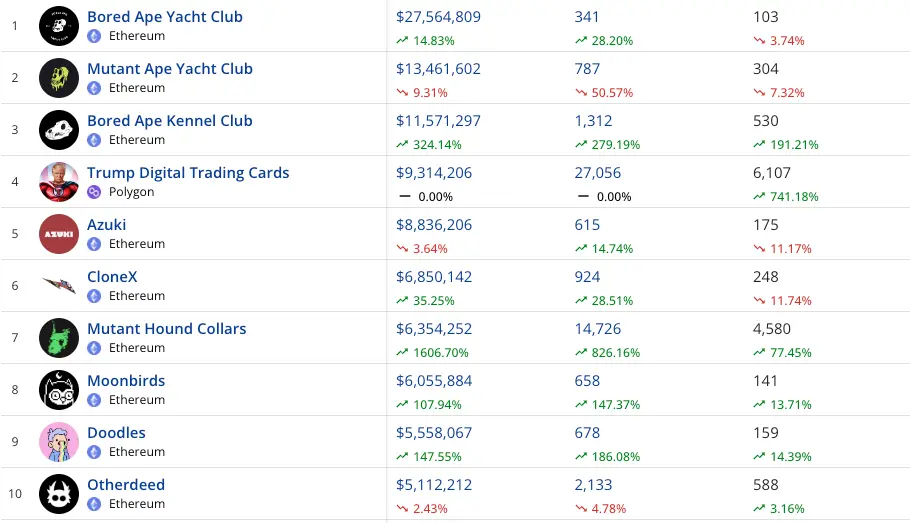Click the 186.08% change in Doodles row
910x523 pixels.
coord(616,456)
